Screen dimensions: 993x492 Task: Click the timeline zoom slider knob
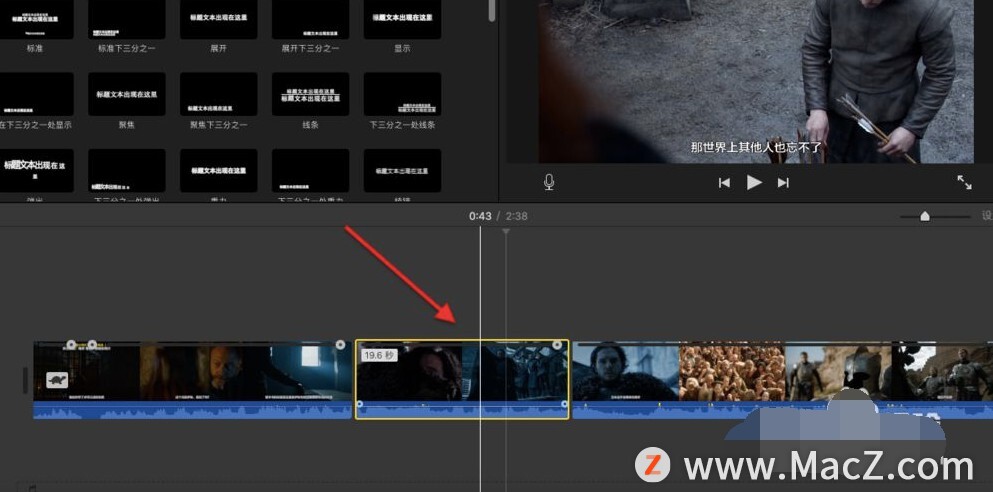click(925, 217)
